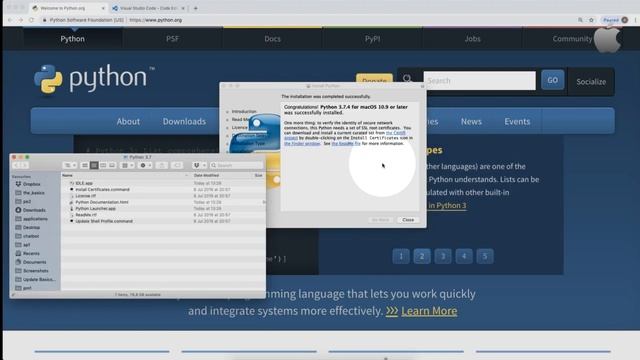Image resolution: width=640 pixels, height=360 pixels.
Task: Open the Docs tab in the site header
Action: [272, 39]
